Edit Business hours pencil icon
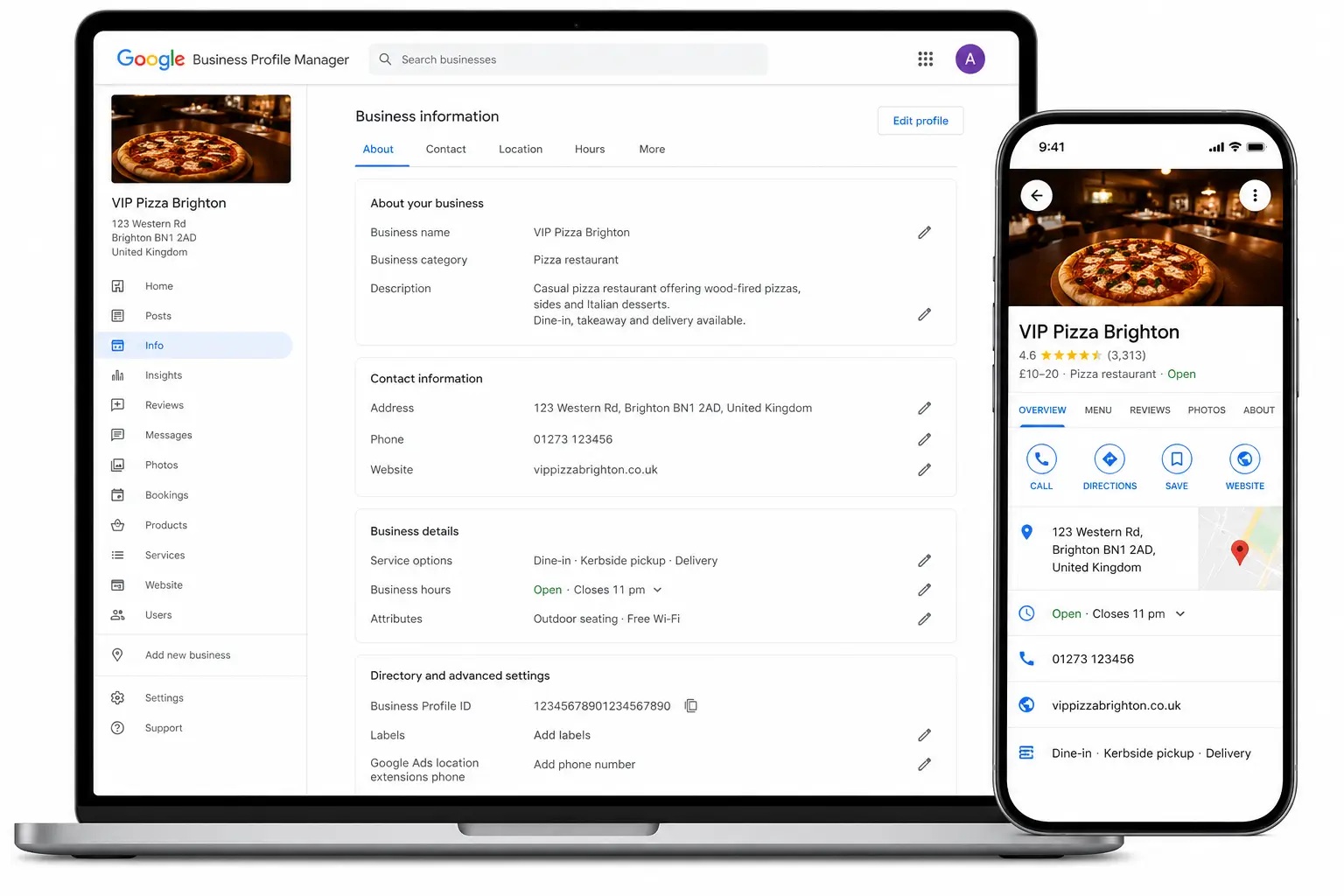 coord(924,590)
